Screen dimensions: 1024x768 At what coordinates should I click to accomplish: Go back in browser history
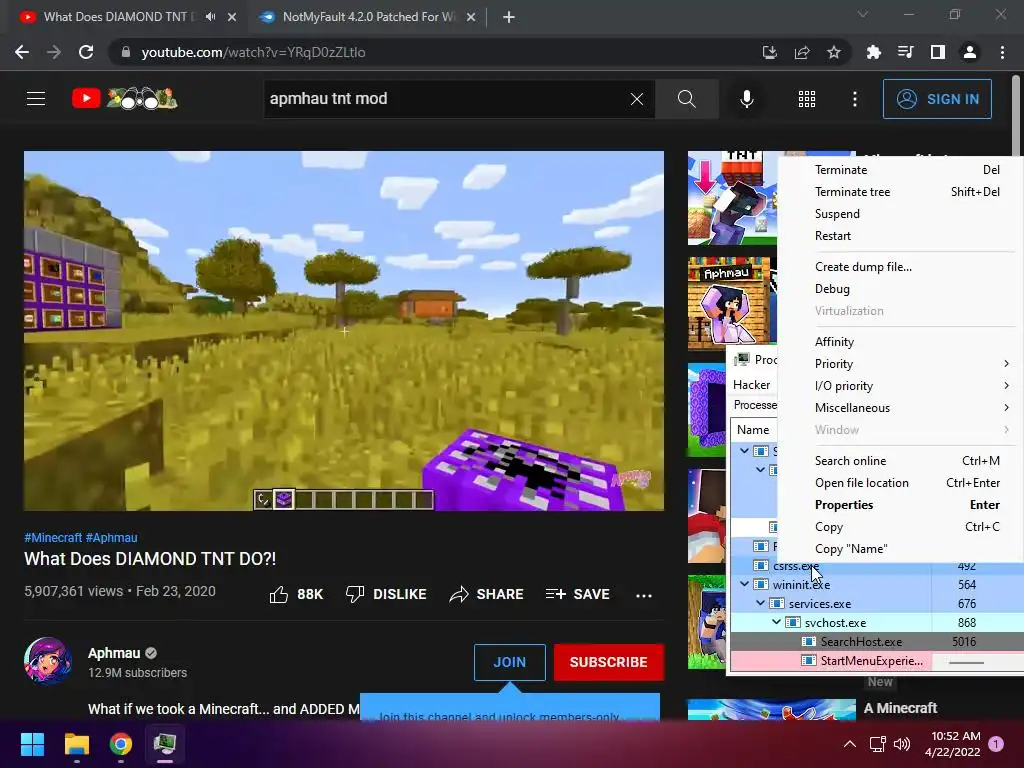click(x=22, y=52)
